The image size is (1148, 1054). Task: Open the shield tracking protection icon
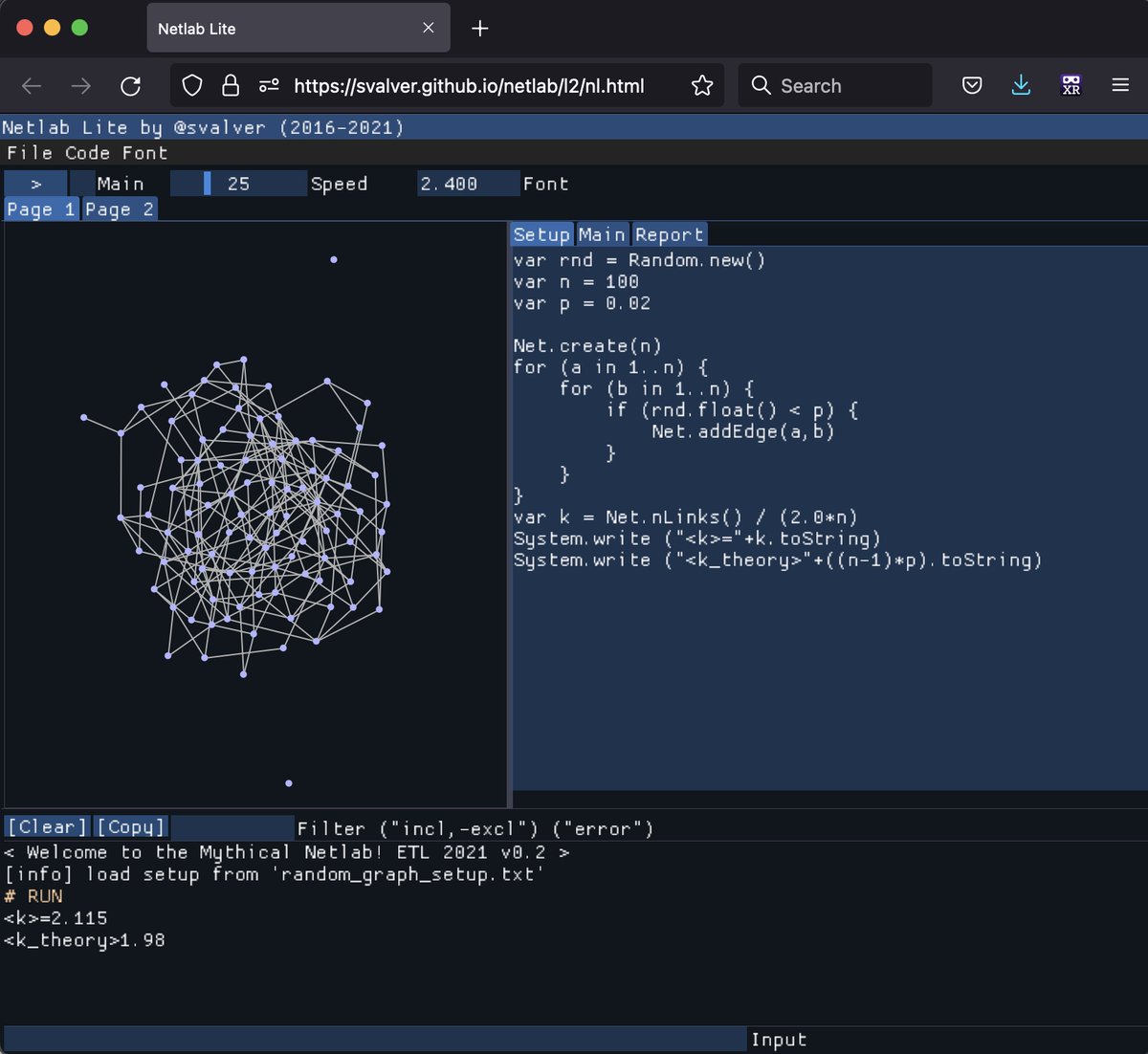pos(192,86)
